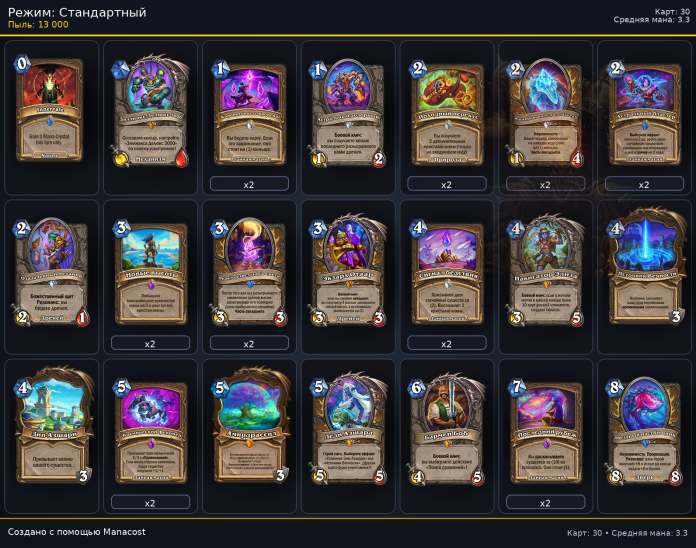
Task: Click the 7-mana crystal on Последний рубеж
Action: 516,387
